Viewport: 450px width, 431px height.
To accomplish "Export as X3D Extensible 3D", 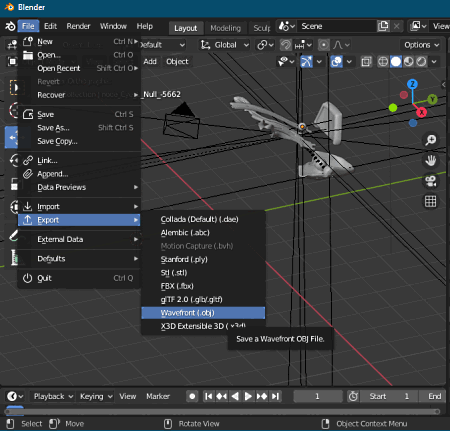I will coord(203,326).
